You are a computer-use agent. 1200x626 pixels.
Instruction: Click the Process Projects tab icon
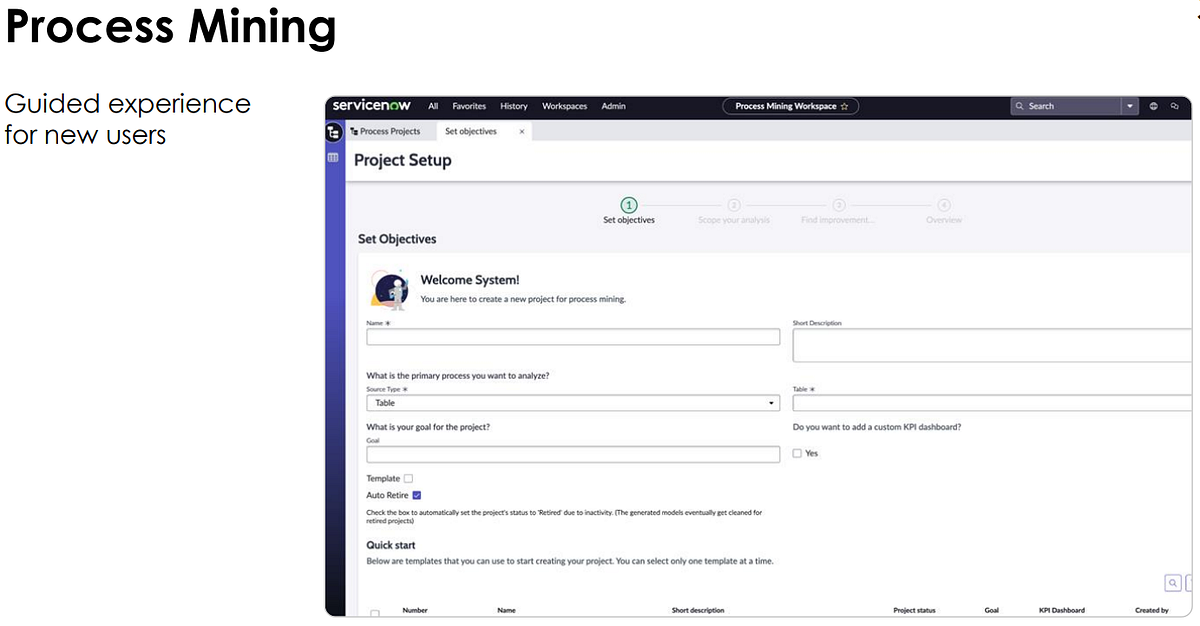(354, 131)
